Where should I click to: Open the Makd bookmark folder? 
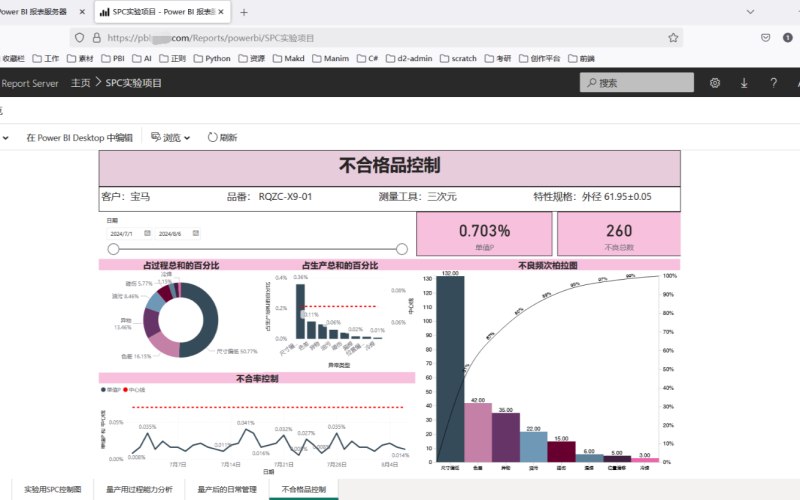[x=289, y=59]
